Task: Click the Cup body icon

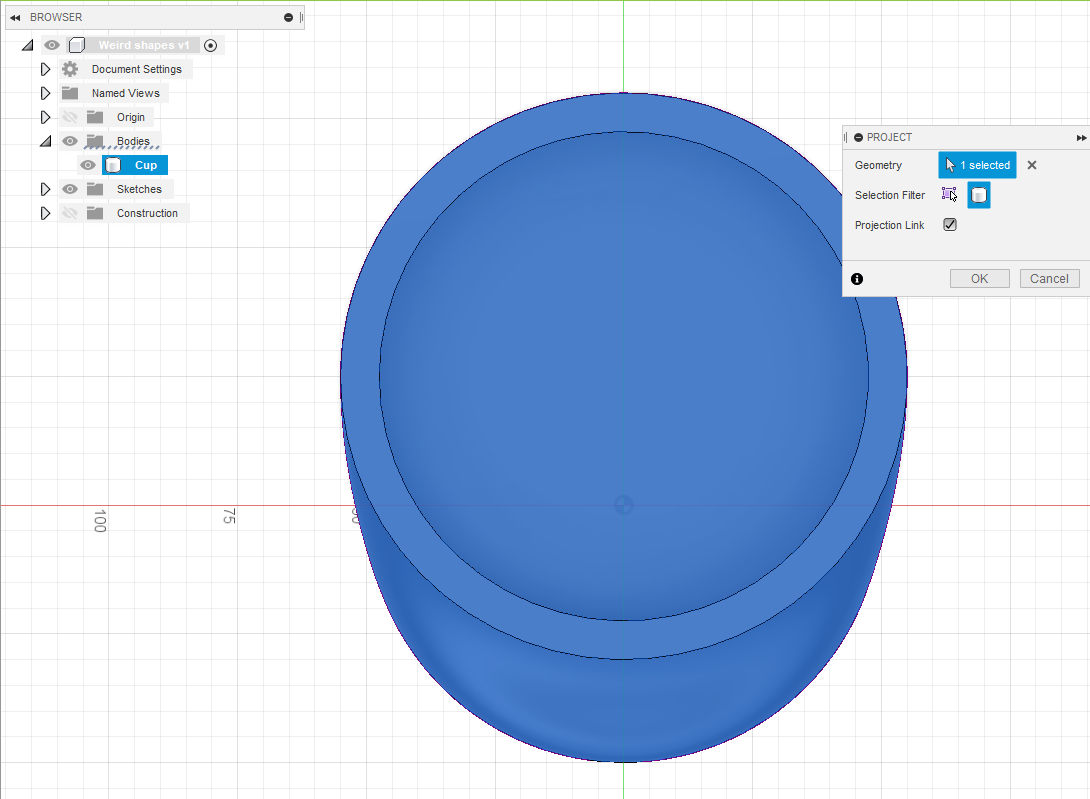Action: coord(113,165)
